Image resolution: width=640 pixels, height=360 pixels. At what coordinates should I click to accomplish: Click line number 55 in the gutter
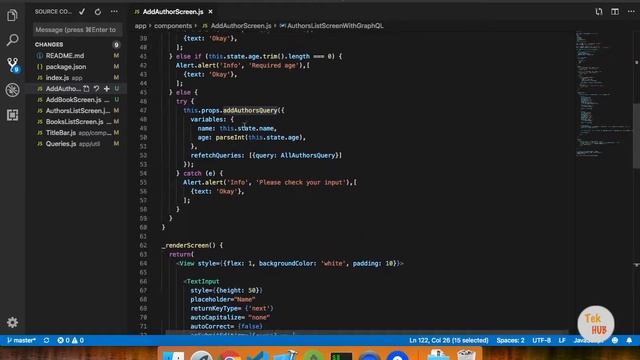143,182
